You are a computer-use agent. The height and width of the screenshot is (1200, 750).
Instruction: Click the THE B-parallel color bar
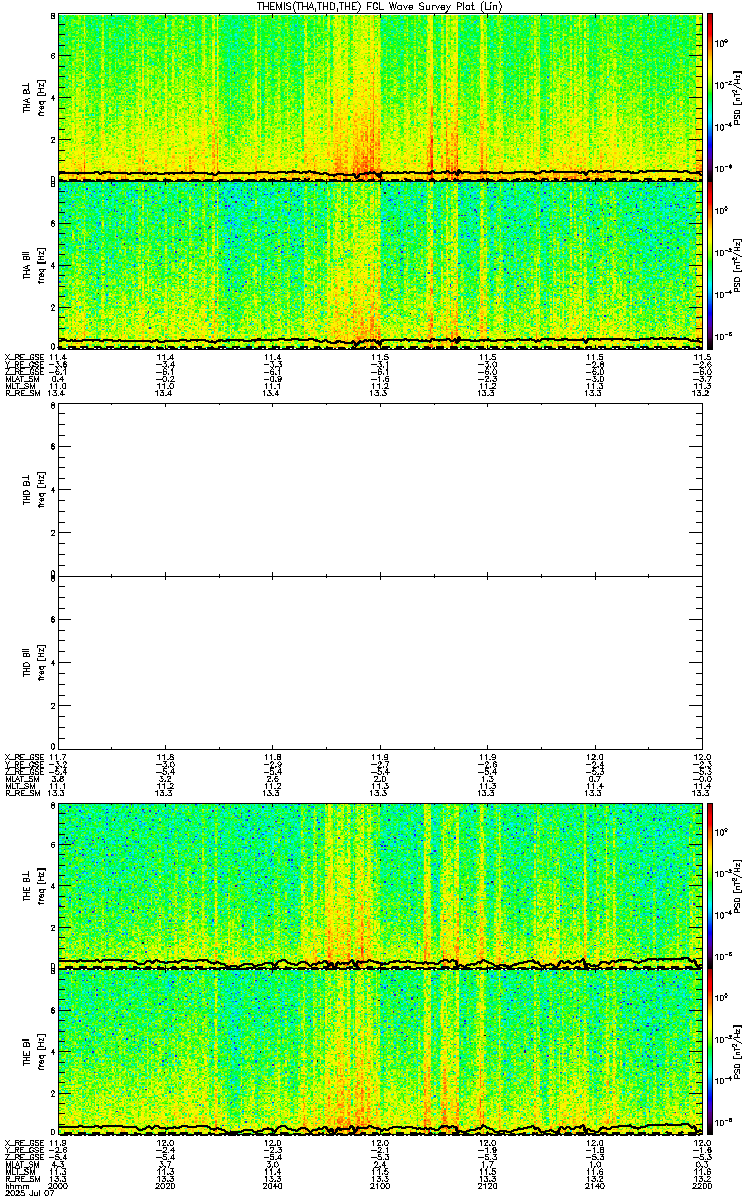point(711,1053)
